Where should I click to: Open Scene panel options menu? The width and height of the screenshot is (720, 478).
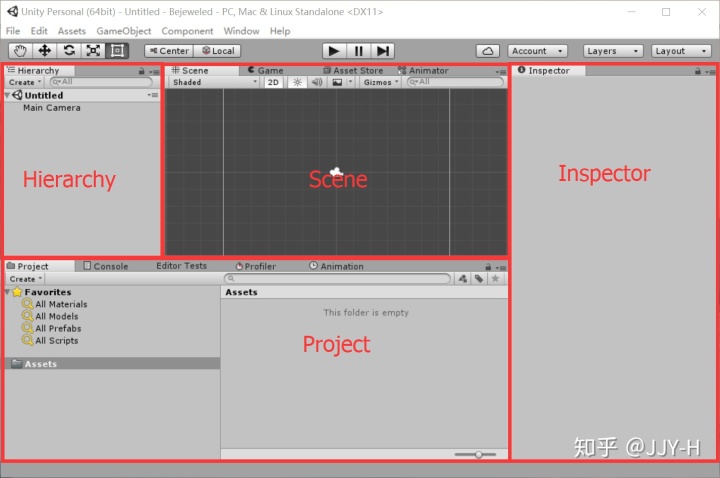(501, 72)
